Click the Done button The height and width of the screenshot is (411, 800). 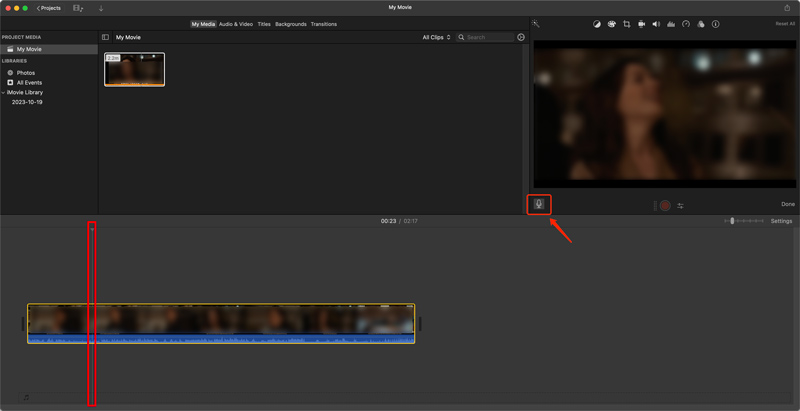788,204
